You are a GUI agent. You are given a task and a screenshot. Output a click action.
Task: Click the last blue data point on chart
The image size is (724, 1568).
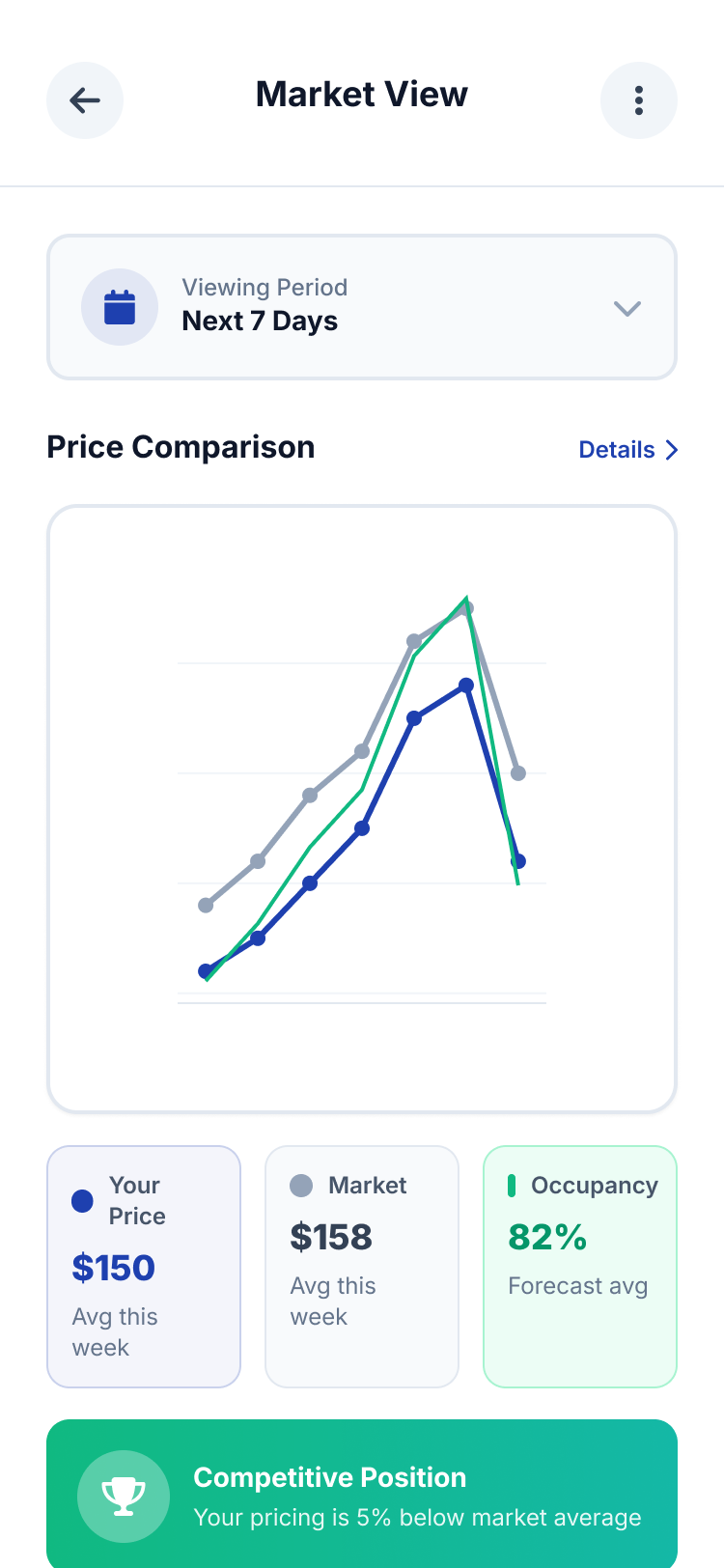click(x=518, y=861)
